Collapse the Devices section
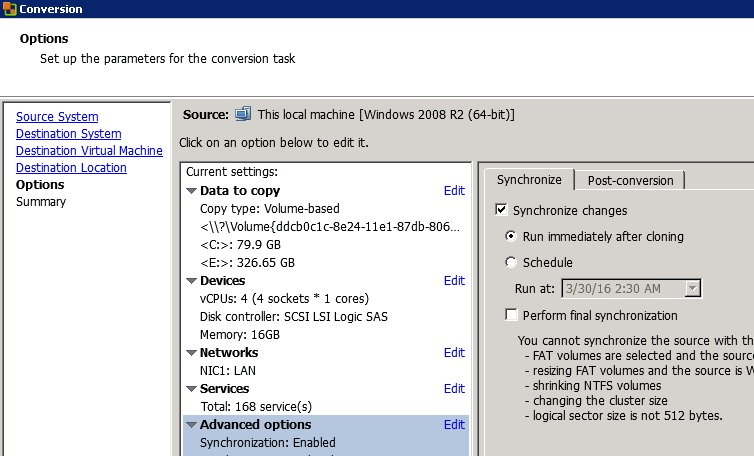Screen dimensions: 754x456 point(192,281)
